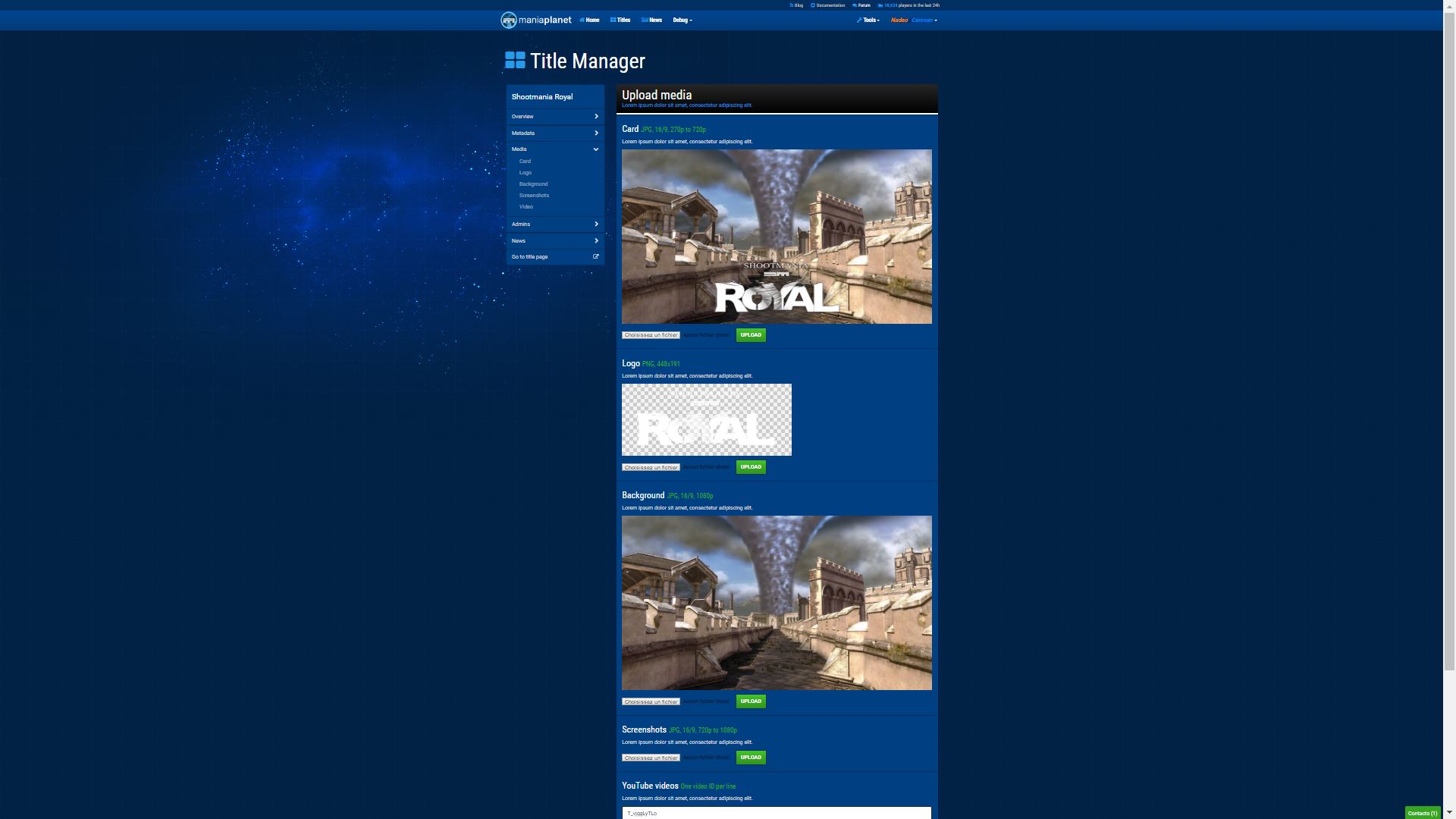This screenshot has width=1456, height=819.
Task: Jump to Background in Media submenu
Action: click(533, 184)
